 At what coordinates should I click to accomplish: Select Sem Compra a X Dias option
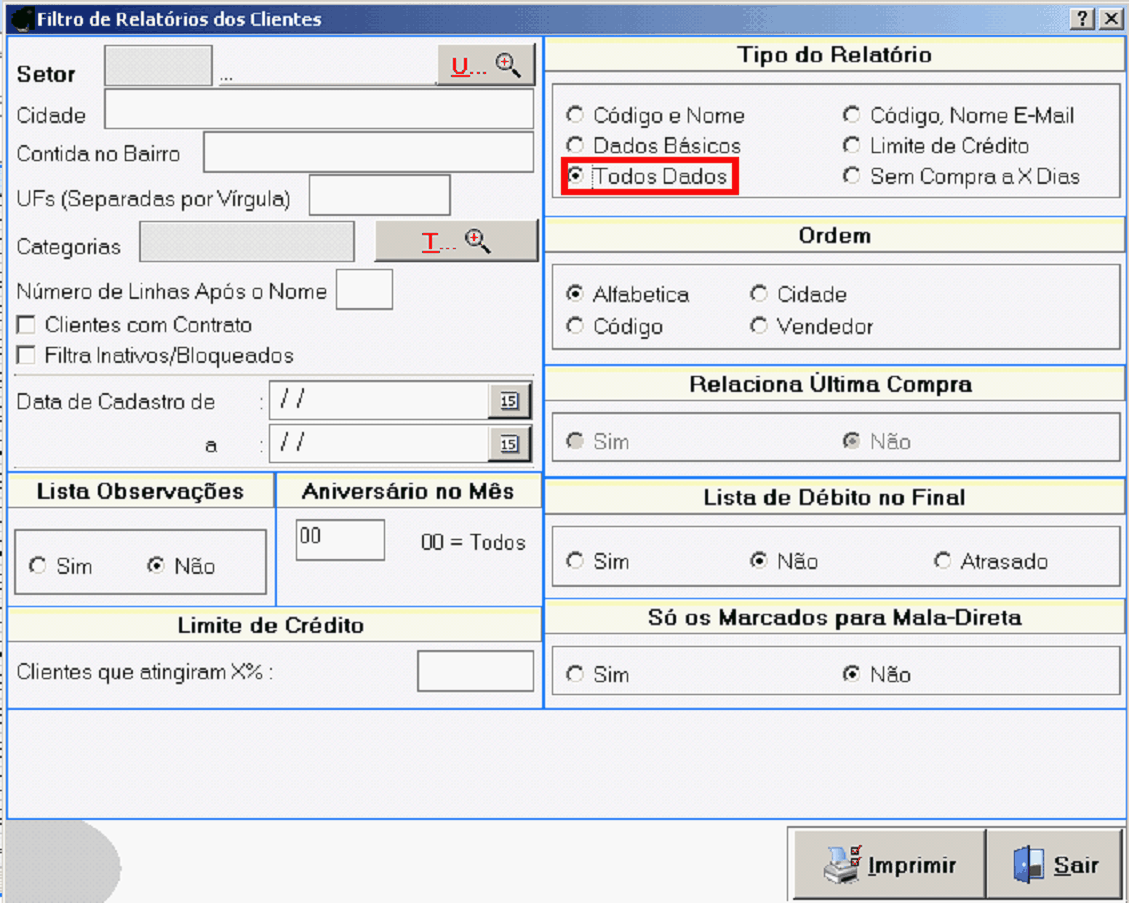[852, 177]
